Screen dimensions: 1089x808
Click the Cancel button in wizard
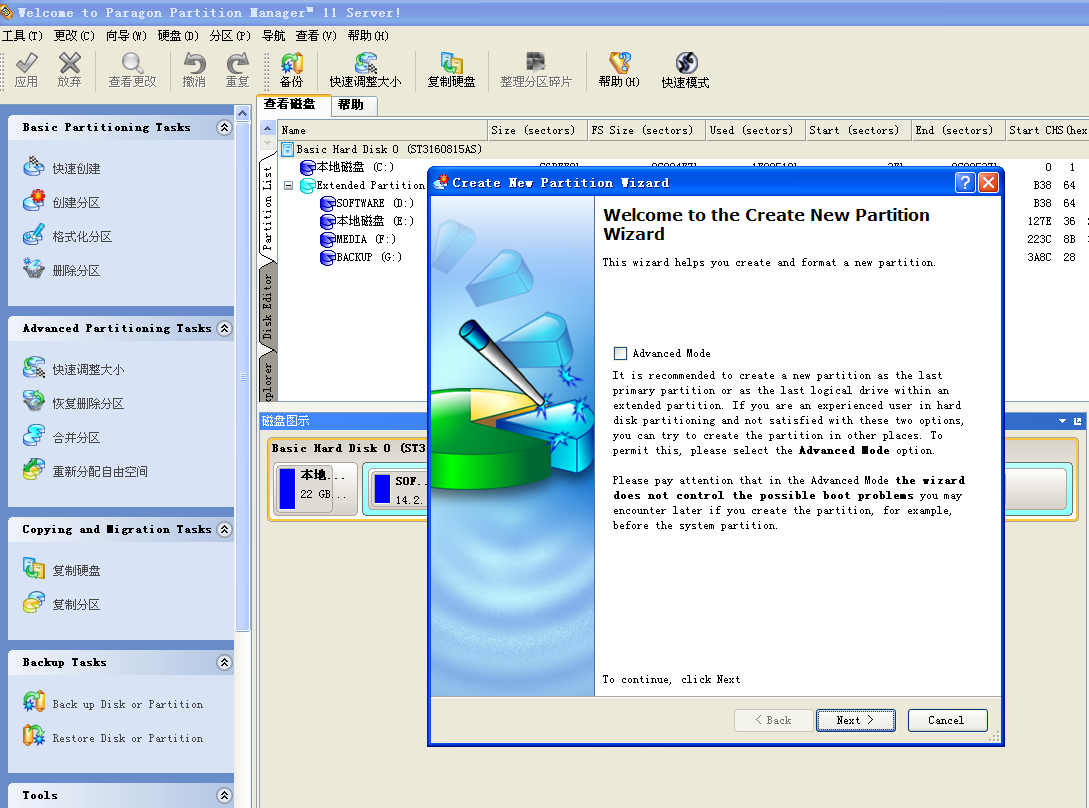pyautogui.click(x=947, y=720)
